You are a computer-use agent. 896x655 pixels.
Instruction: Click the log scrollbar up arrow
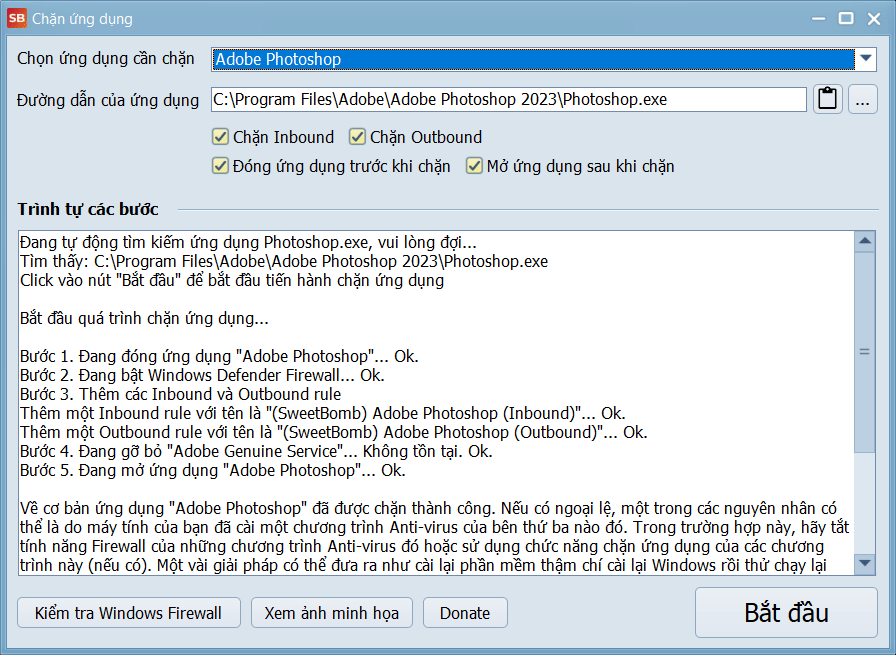point(865,241)
